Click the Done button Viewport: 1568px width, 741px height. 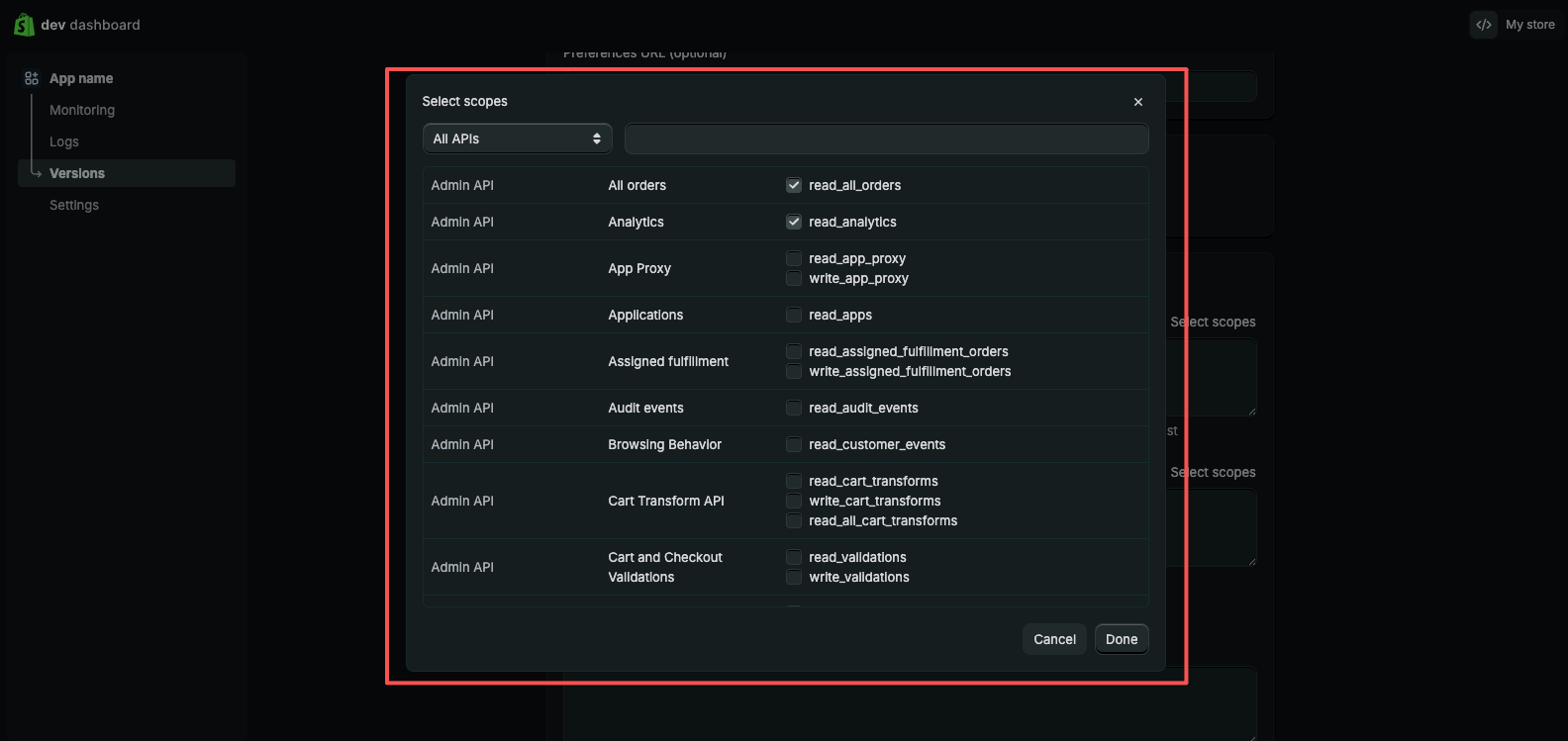click(1122, 639)
